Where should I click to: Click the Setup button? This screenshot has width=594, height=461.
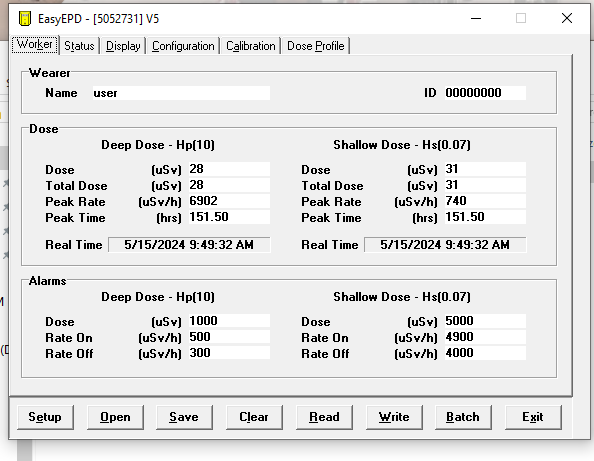pyautogui.click(x=45, y=417)
